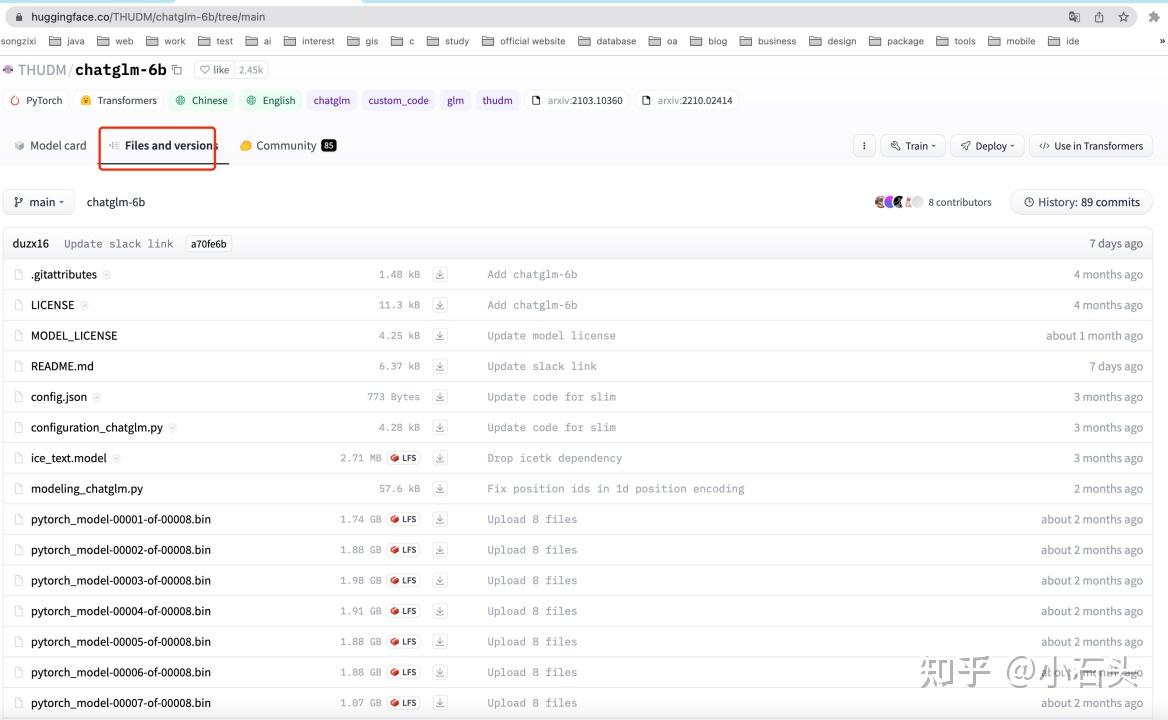Open the arxiv:2210.02414 paper link
1168x720 pixels.
coord(693,100)
